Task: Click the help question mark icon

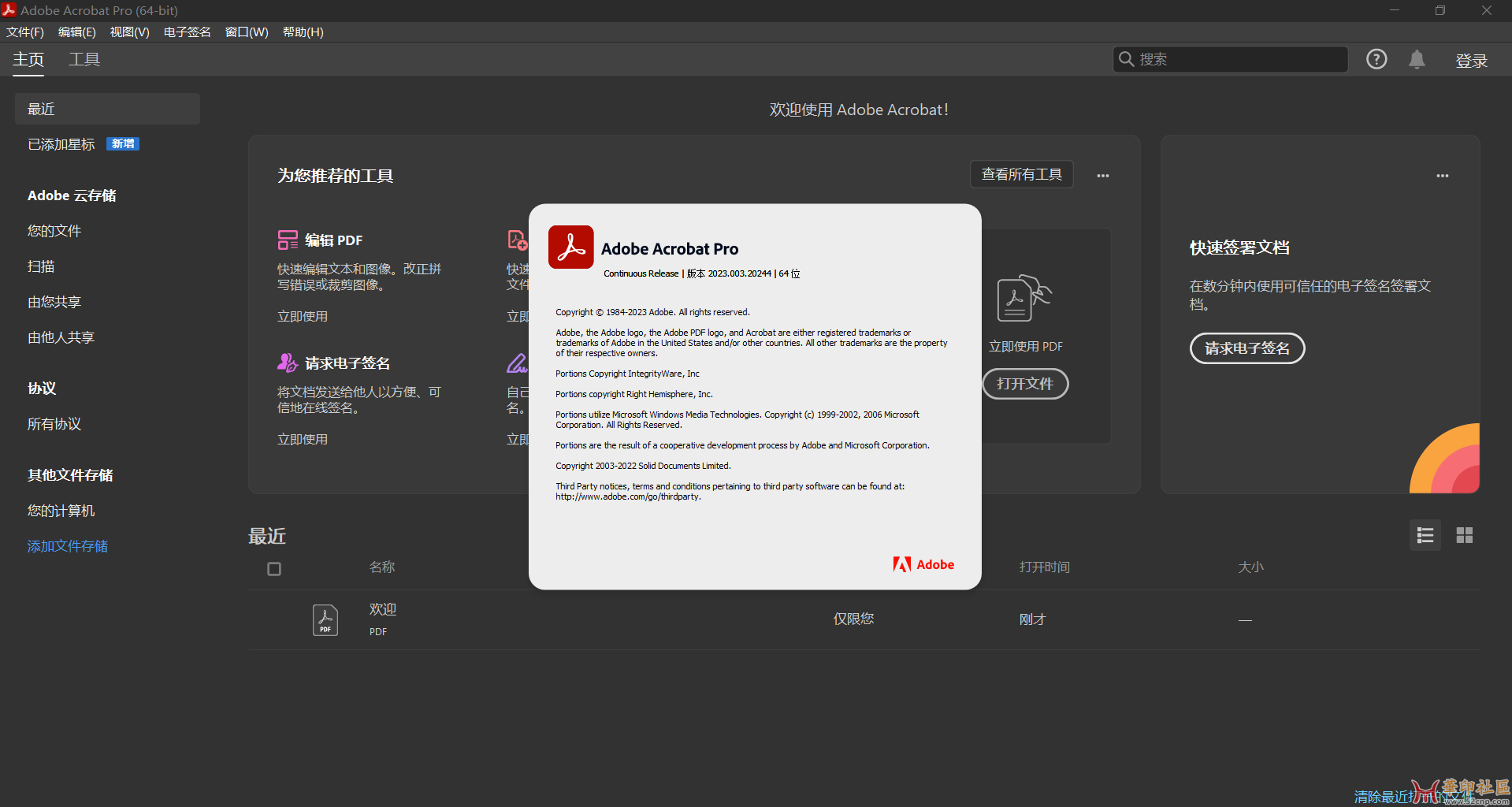Action: click(1376, 59)
